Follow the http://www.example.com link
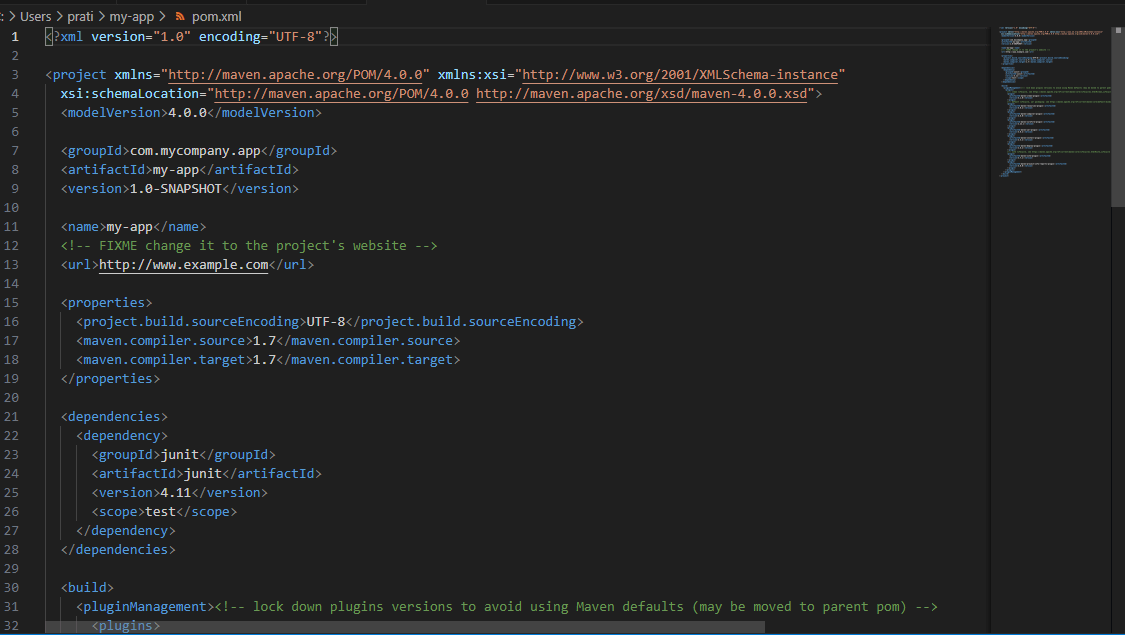The width and height of the screenshot is (1125, 635). pos(184,265)
